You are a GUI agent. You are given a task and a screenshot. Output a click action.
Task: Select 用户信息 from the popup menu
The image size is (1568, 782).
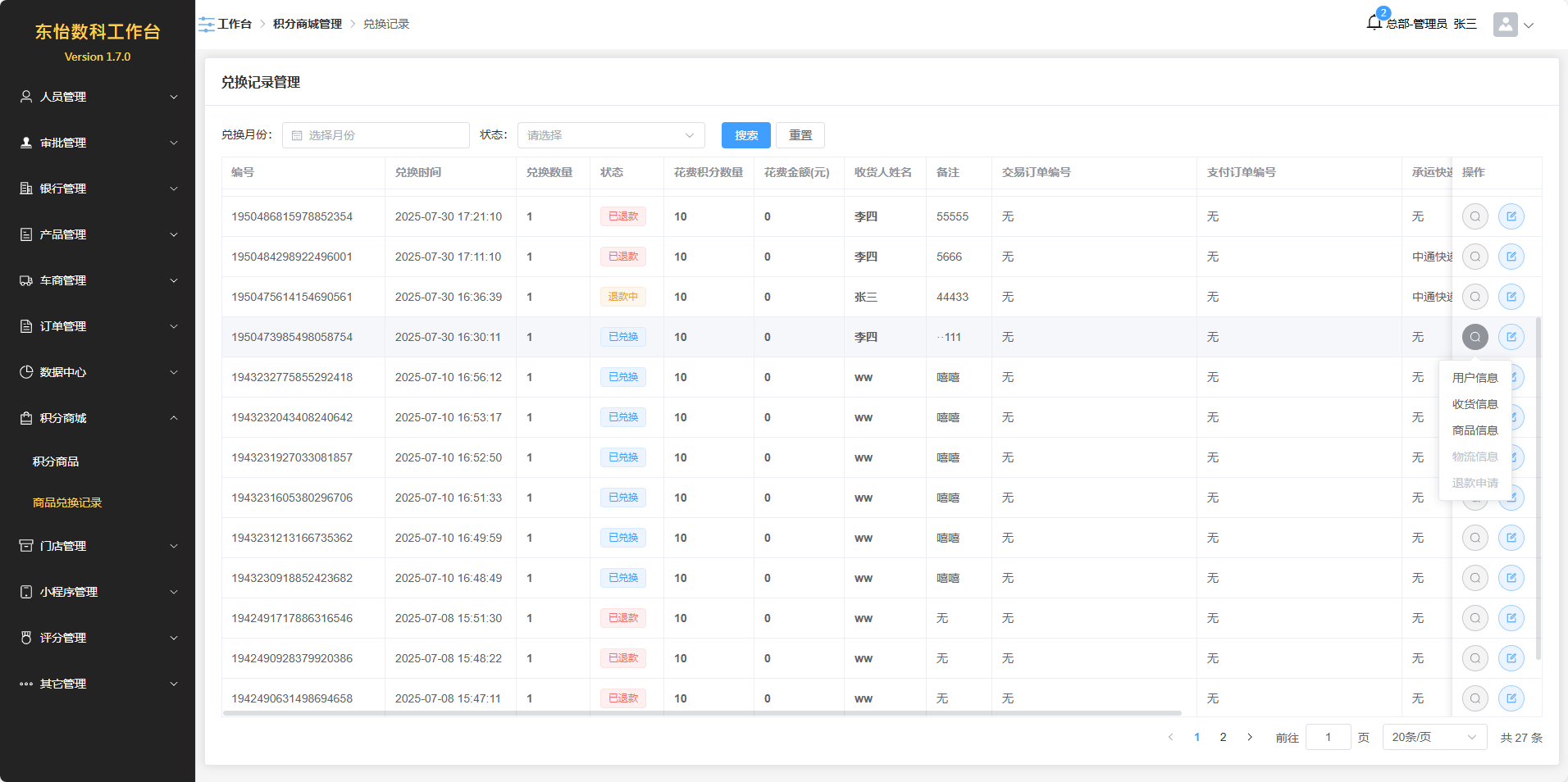pyautogui.click(x=1475, y=378)
